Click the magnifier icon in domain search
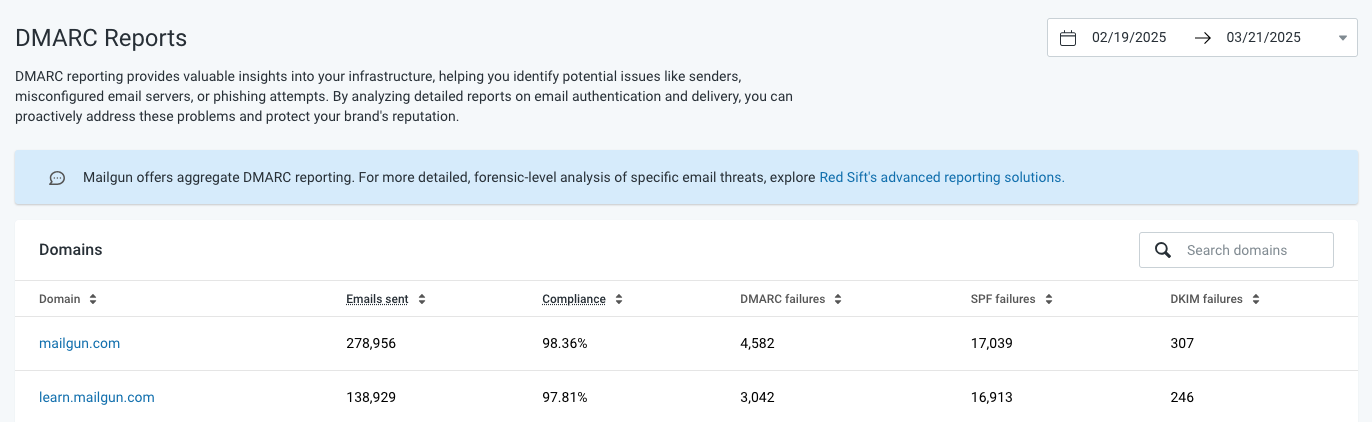This screenshot has height=422, width=1372. click(x=1163, y=250)
